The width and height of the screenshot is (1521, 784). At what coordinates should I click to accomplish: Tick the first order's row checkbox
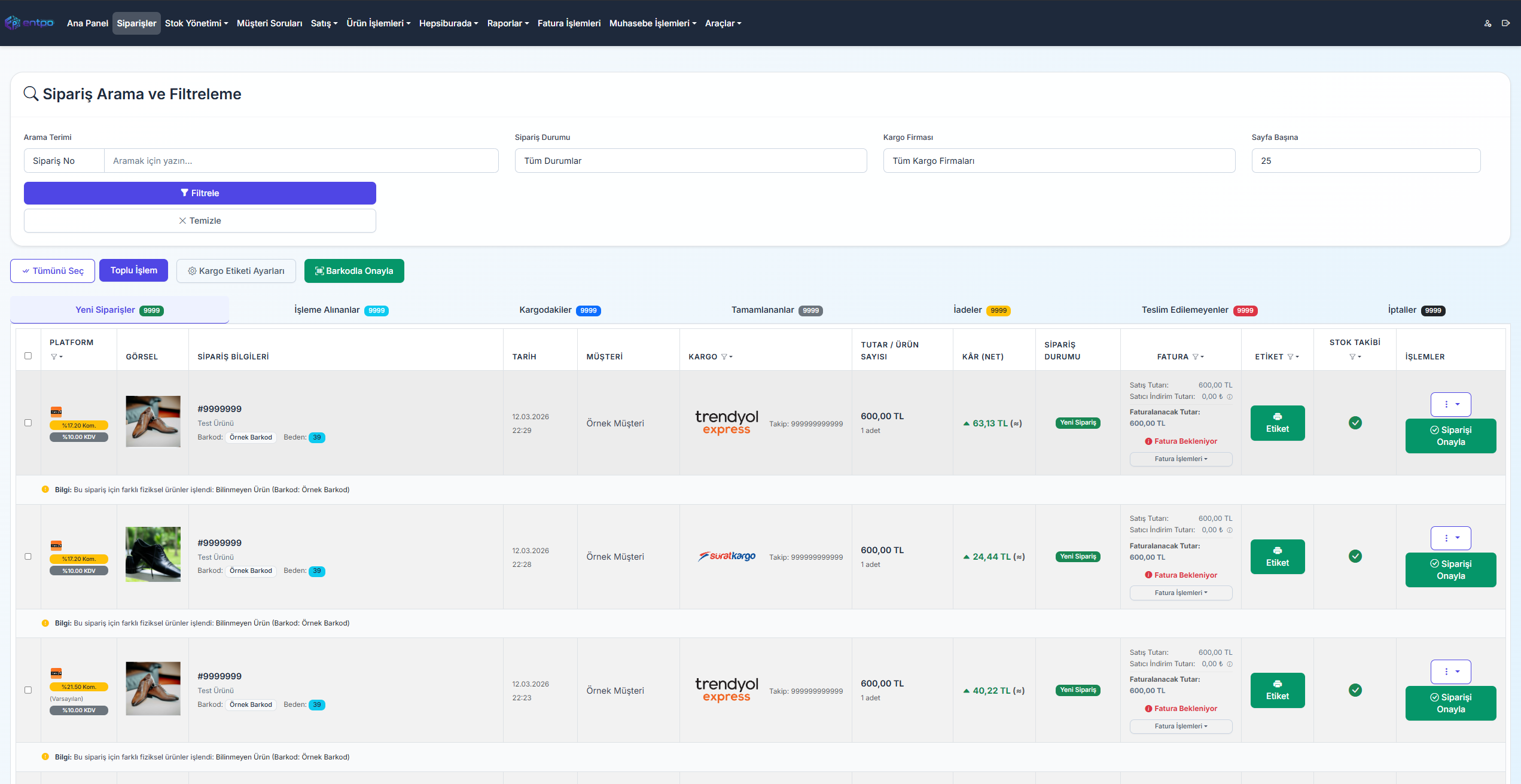click(28, 423)
